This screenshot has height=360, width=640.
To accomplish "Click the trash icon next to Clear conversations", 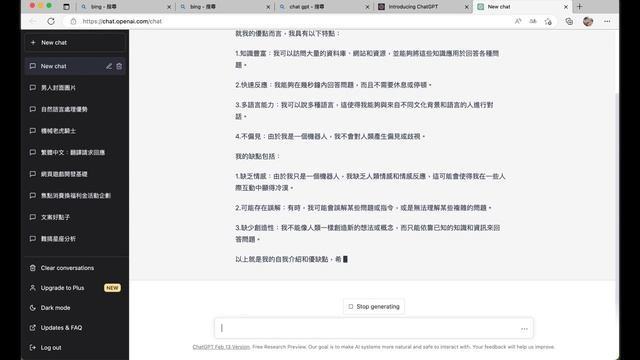I will point(33,268).
